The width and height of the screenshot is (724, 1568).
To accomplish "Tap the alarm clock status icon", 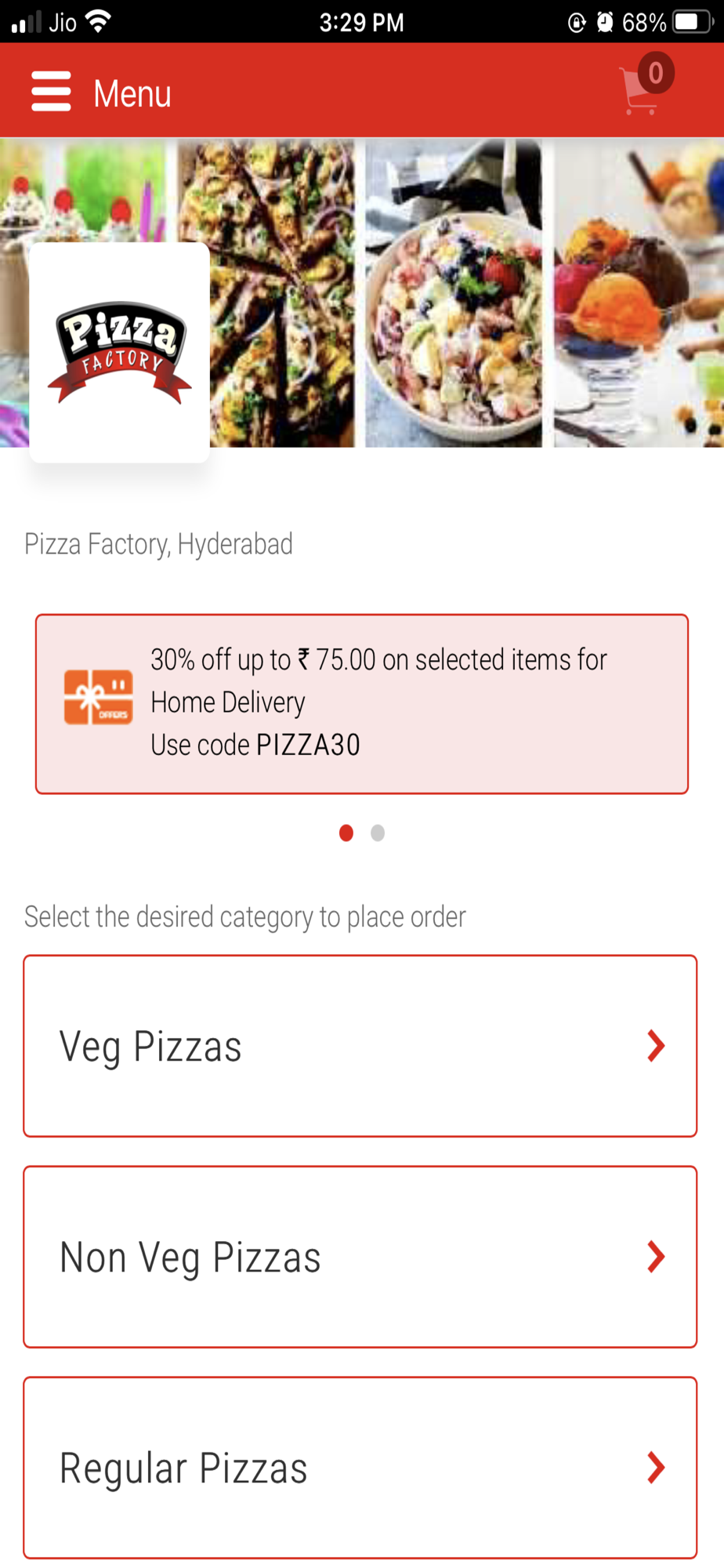I will [605, 22].
